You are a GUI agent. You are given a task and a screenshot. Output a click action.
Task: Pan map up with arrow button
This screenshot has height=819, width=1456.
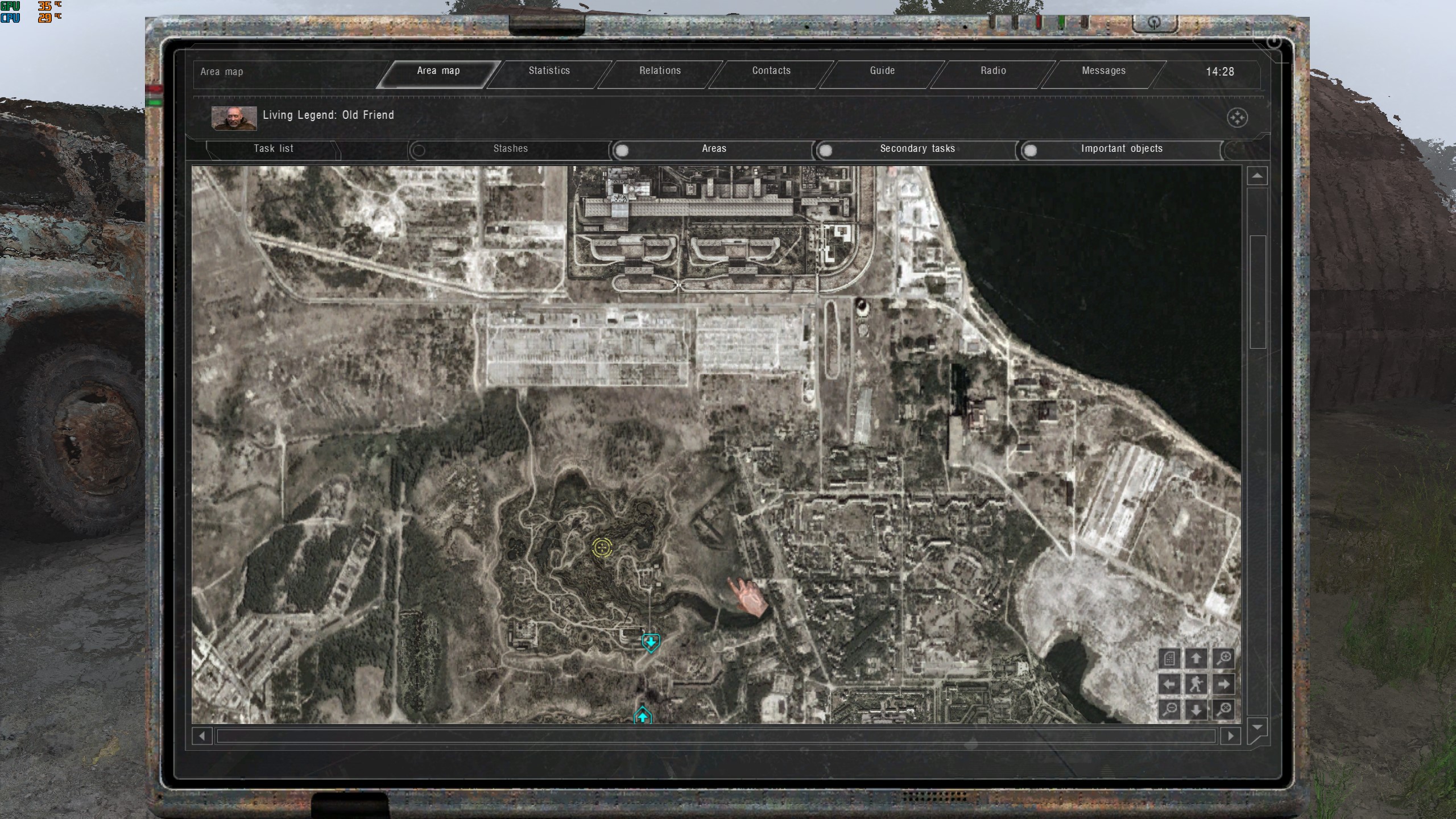tap(1196, 659)
